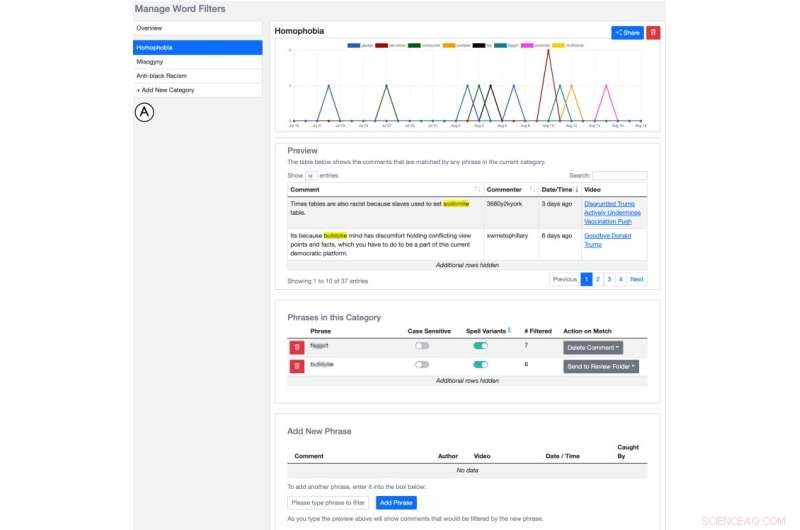Open the Disgruntled Trump video link
The width and height of the screenshot is (800, 530).
[x=612, y=213]
